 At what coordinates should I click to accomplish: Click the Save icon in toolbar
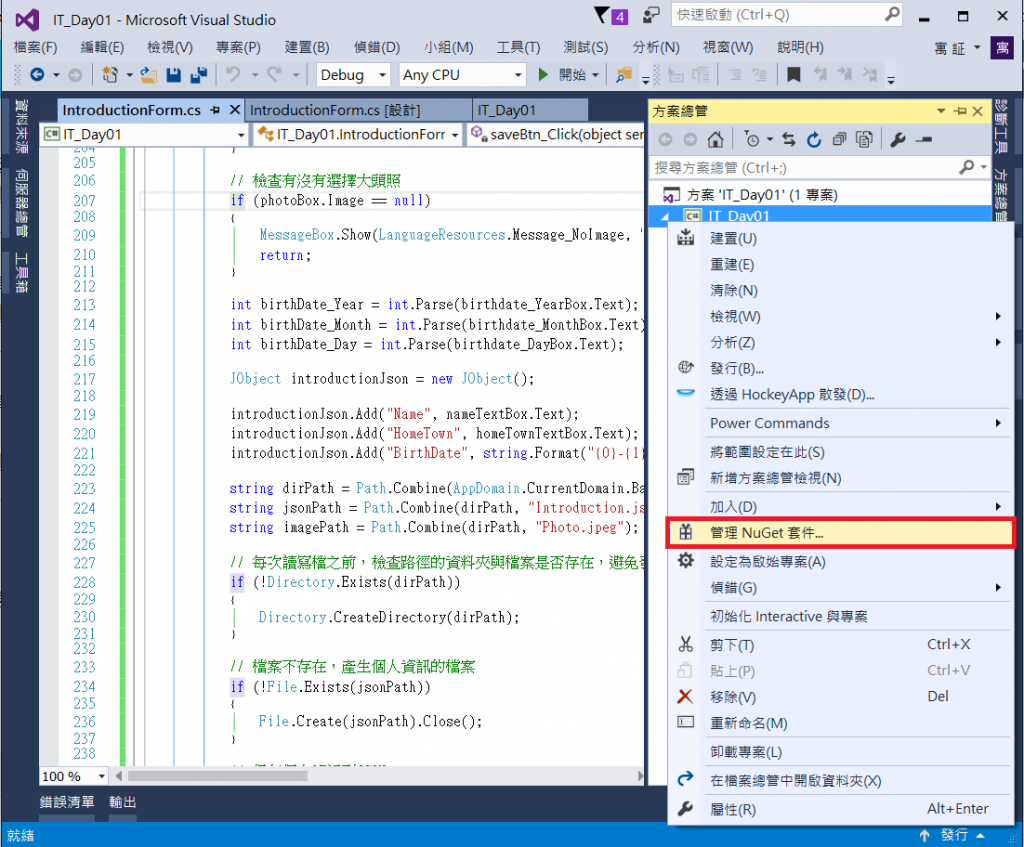tap(173, 75)
